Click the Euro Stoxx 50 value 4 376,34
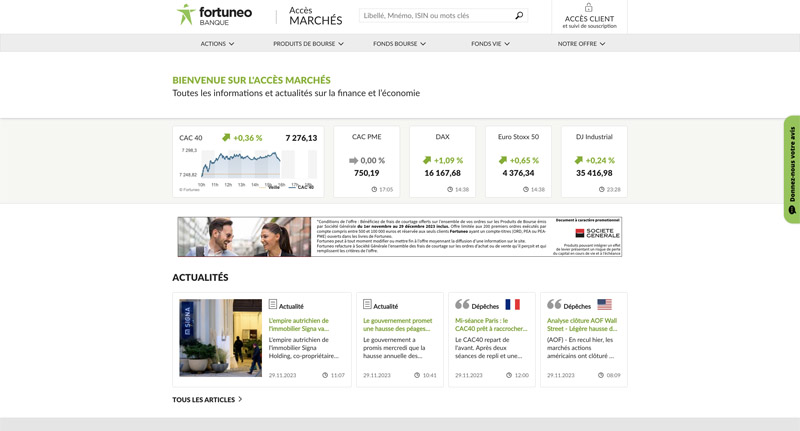The height and width of the screenshot is (431, 800). tap(518, 173)
